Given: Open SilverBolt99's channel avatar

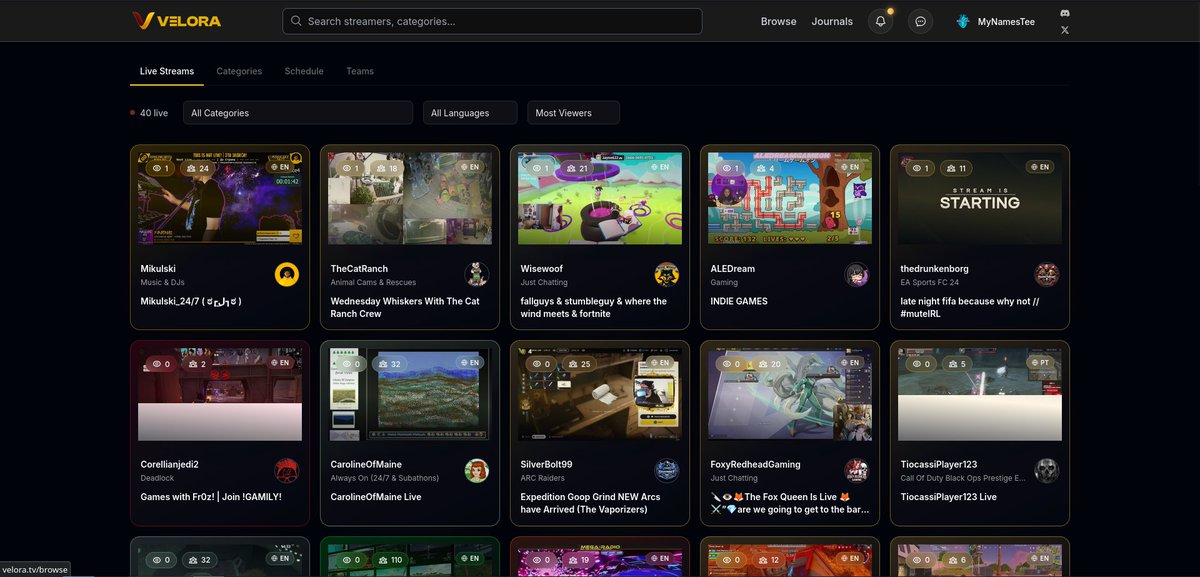Looking at the screenshot, I should [x=667, y=471].
